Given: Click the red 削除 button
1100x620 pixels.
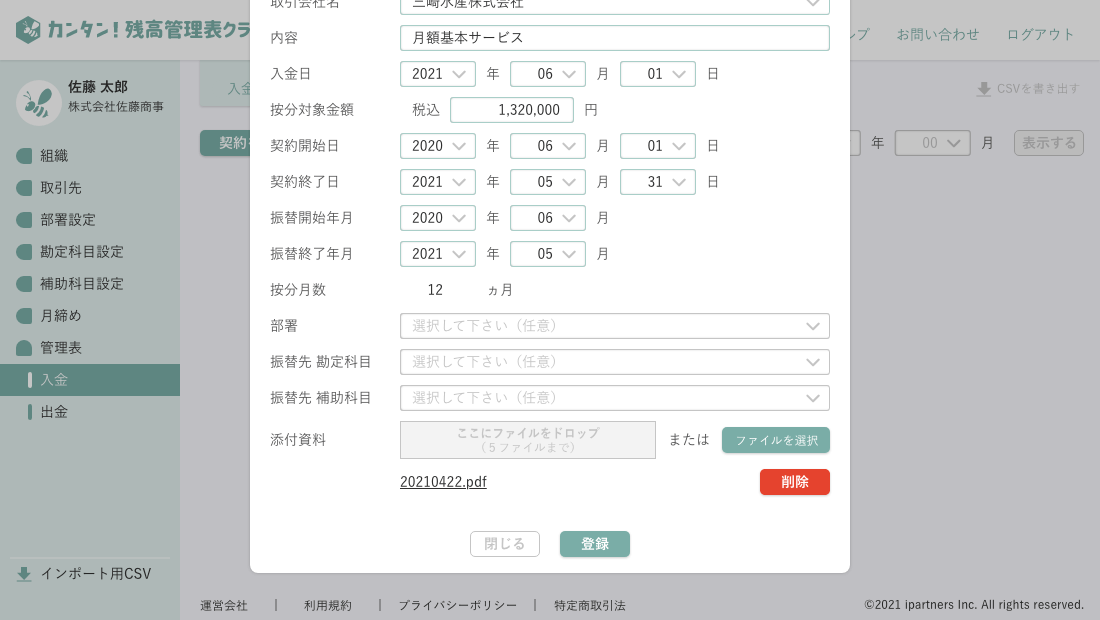Looking at the screenshot, I should click(x=795, y=482).
